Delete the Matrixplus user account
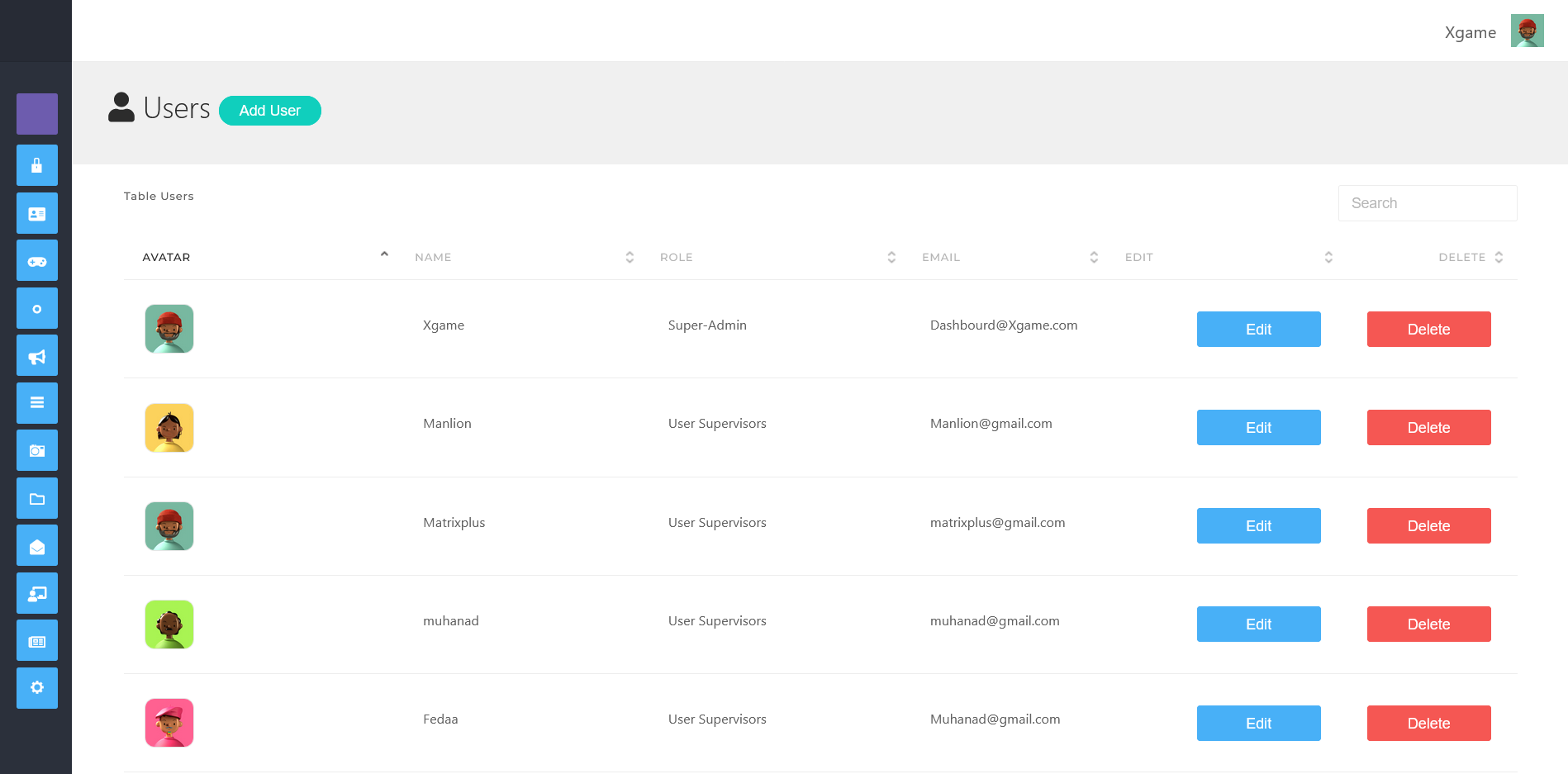Viewport: 1568px width, 774px height. [1428, 525]
